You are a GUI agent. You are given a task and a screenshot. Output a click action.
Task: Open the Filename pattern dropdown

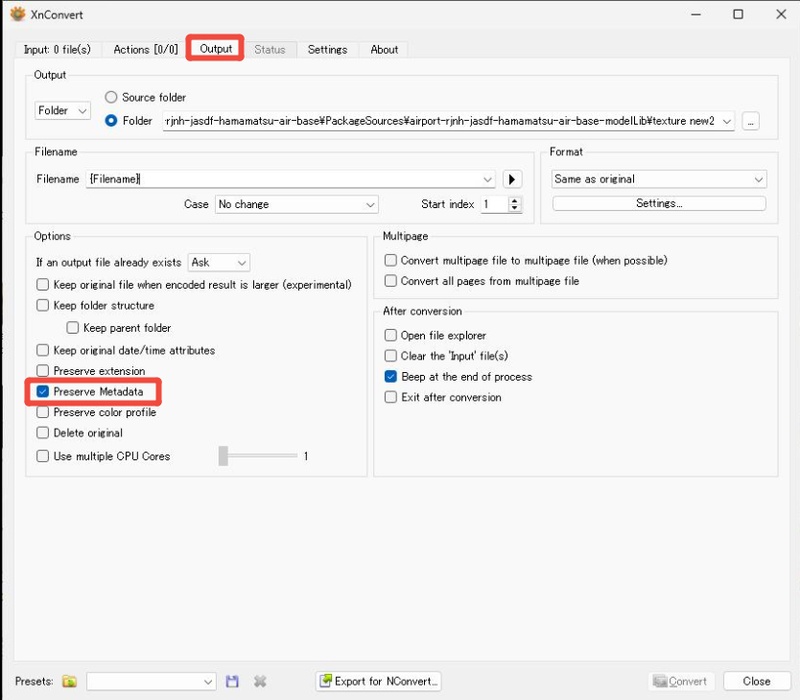click(487, 179)
